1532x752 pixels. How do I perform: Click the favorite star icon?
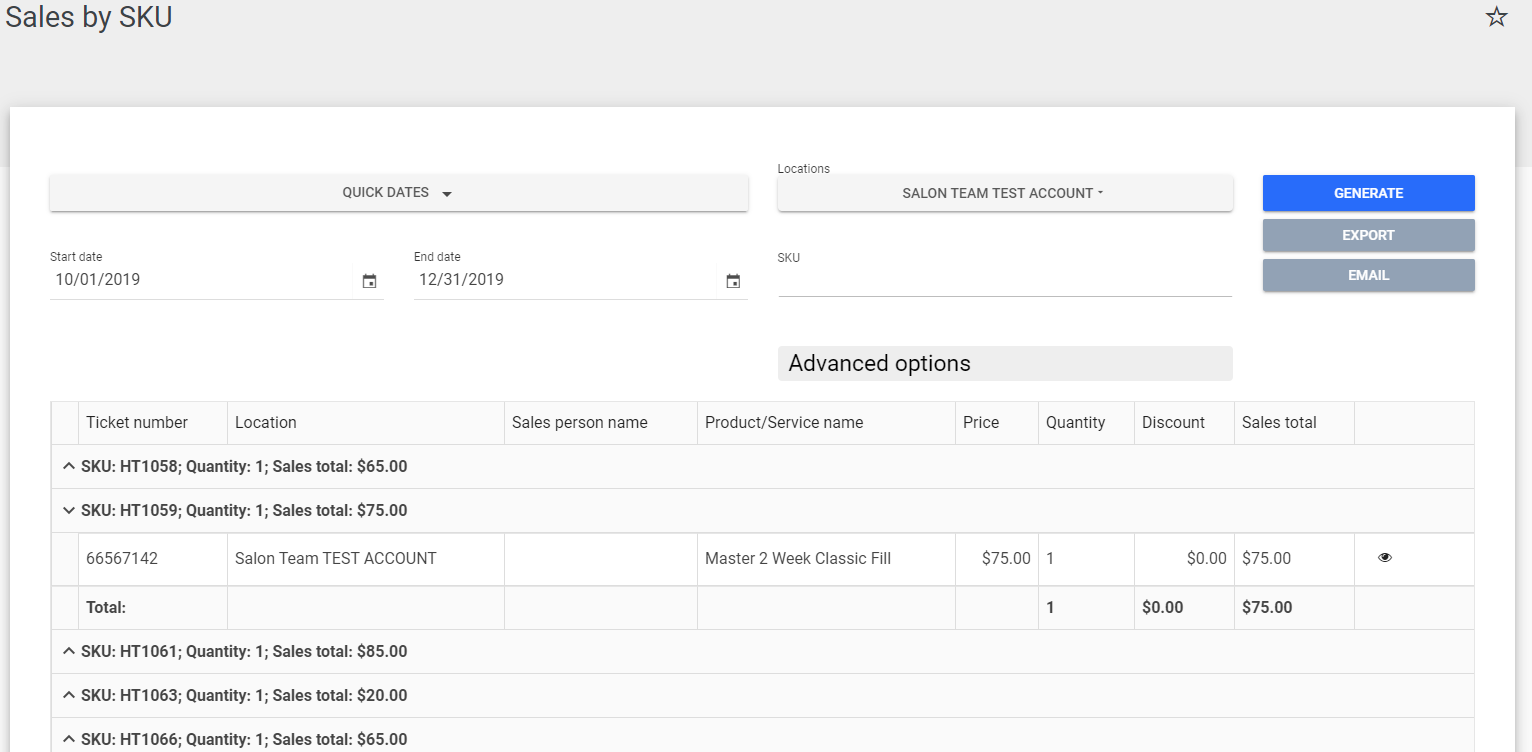pos(1496,17)
